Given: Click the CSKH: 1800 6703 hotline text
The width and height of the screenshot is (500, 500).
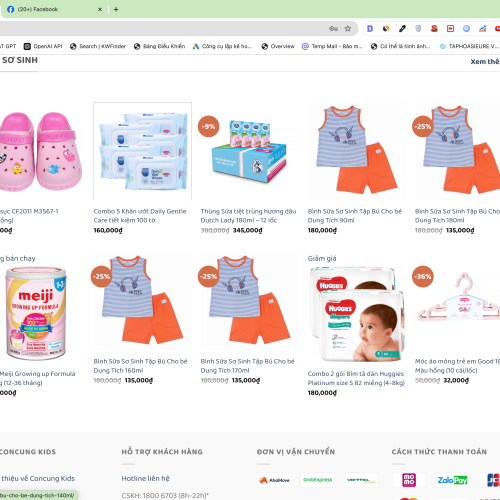Looking at the screenshot, I should pyautogui.click(x=165, y=496).
